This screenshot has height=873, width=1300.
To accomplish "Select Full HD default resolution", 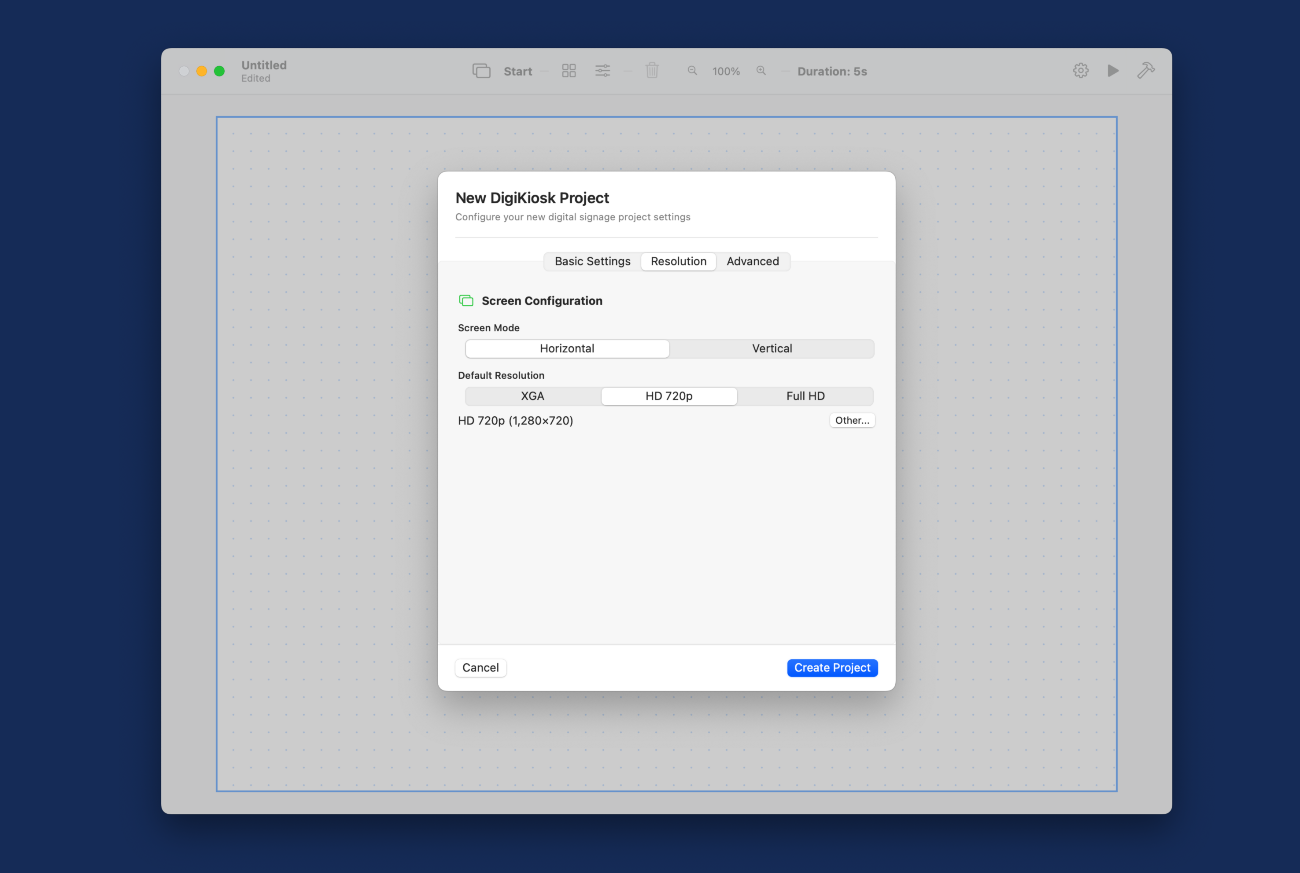I will pyautogui.click(x=806, y=396).
